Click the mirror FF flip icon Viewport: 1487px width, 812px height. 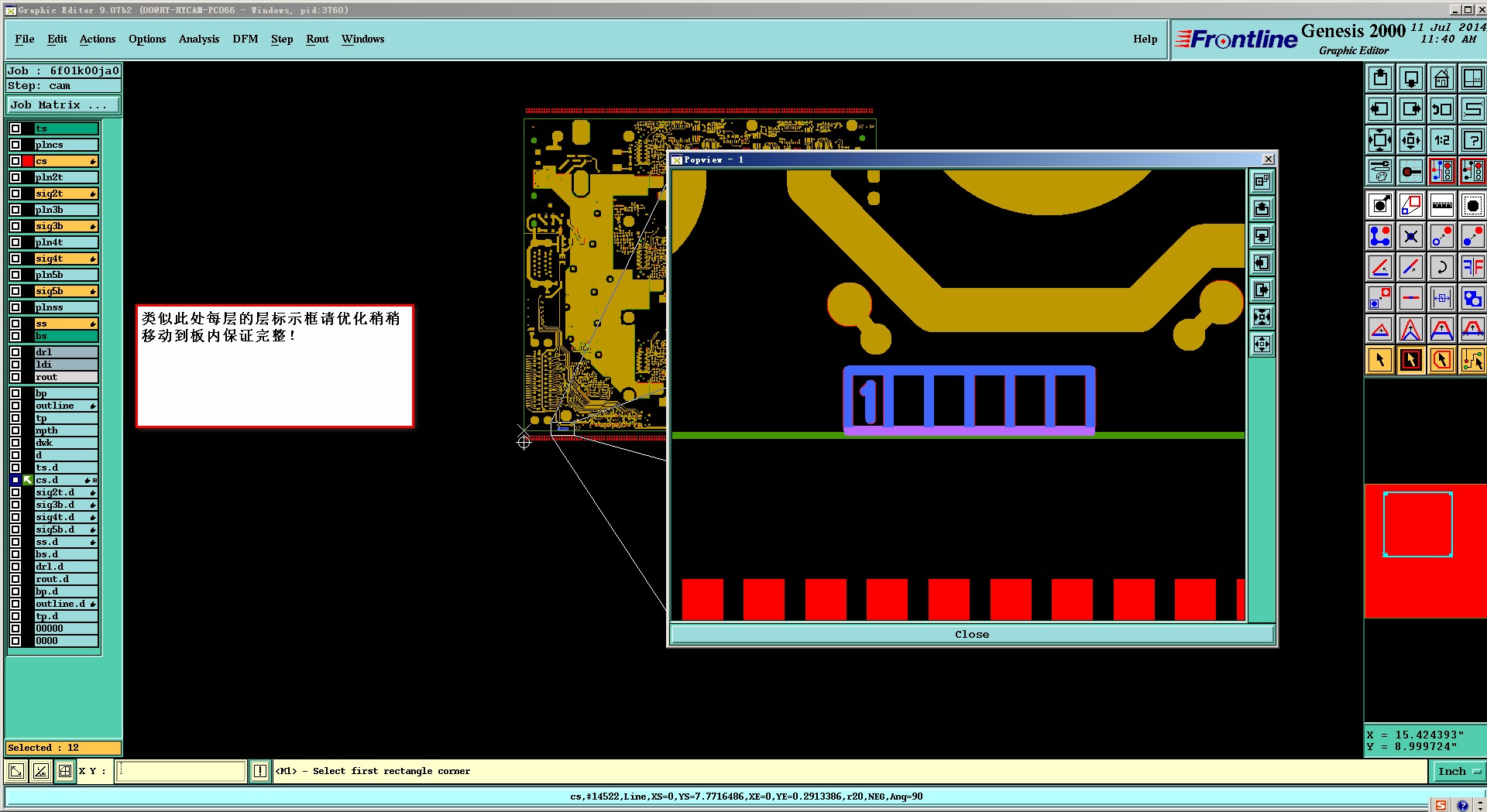click(x=1472, y=268)
